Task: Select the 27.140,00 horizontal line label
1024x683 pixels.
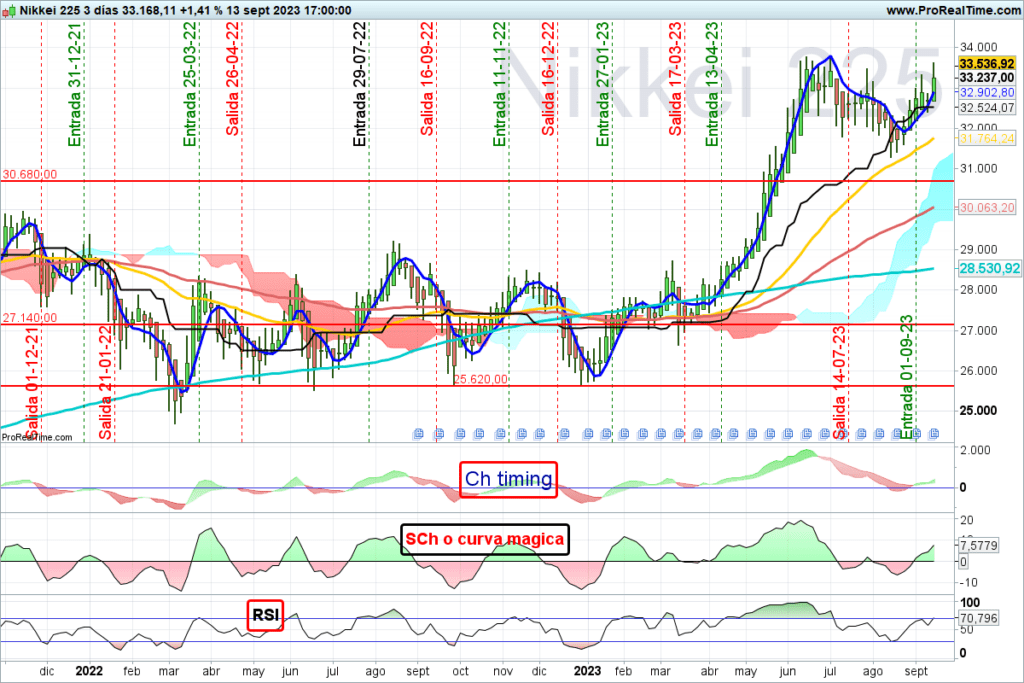Action: point(30,318)
